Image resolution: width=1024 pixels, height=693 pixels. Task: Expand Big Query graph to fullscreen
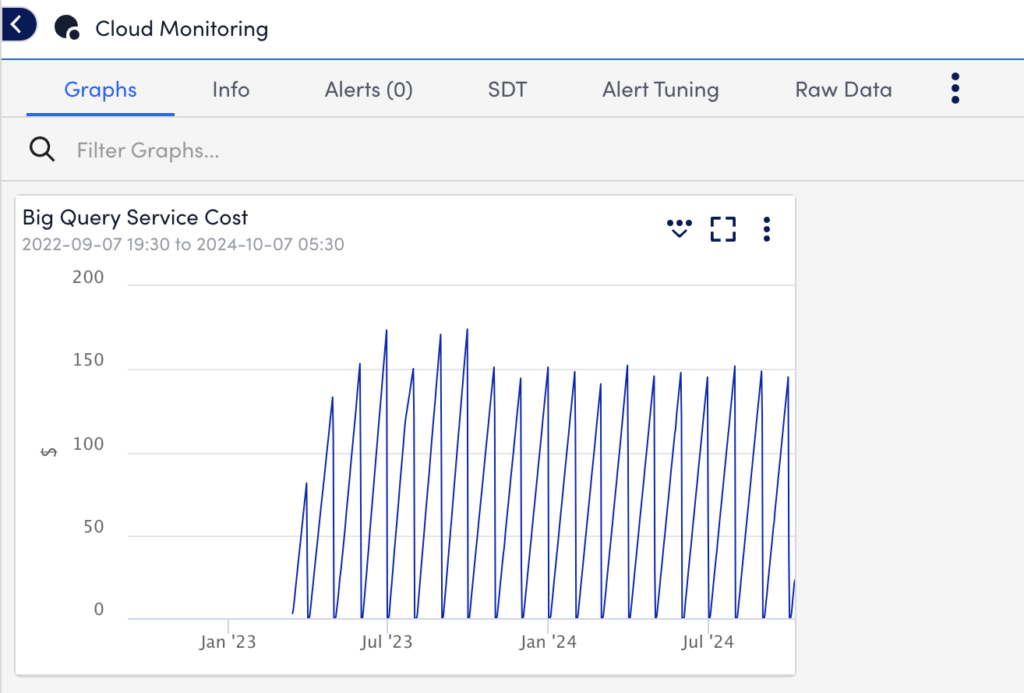pos(723,229)
